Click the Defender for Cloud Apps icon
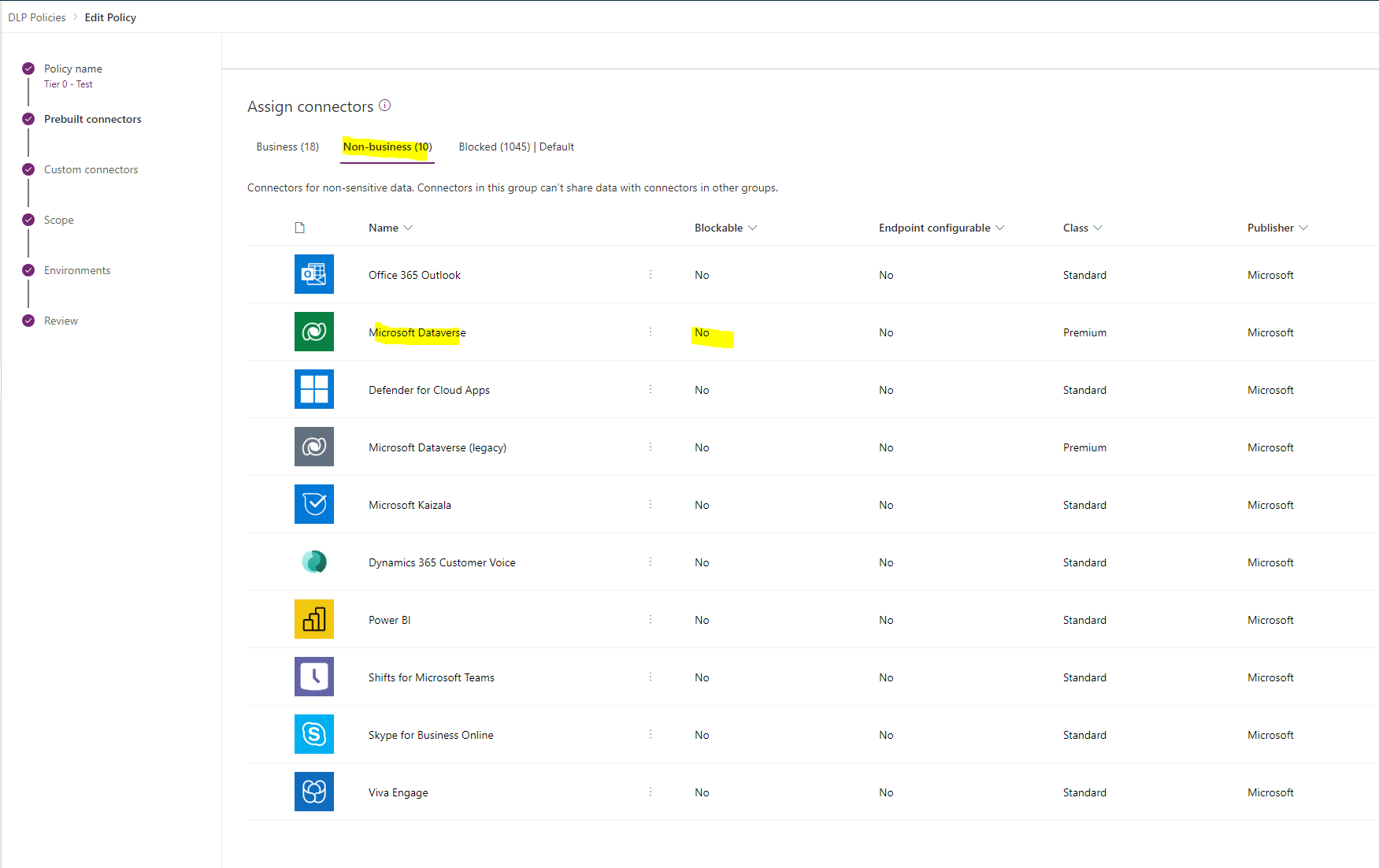Image resolution: width=1379 pixels, height=868 pixels. 313,389
